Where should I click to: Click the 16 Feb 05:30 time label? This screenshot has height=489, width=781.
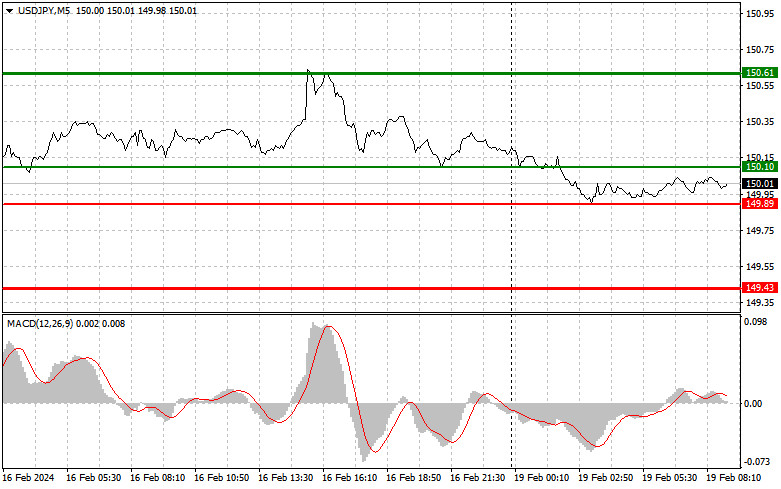pyautogui.click(x=94, y=478)
